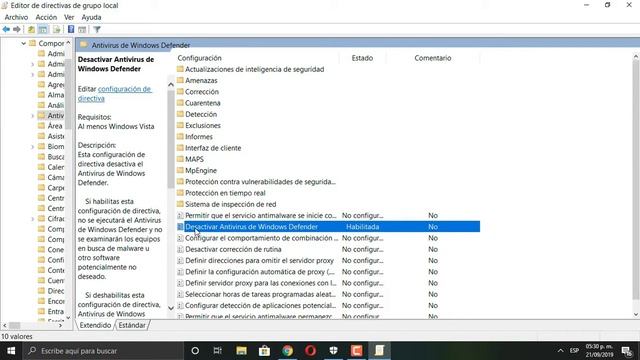Open the Archivo menu
This screenshot has height=360, width=640.
pos(16,17)
